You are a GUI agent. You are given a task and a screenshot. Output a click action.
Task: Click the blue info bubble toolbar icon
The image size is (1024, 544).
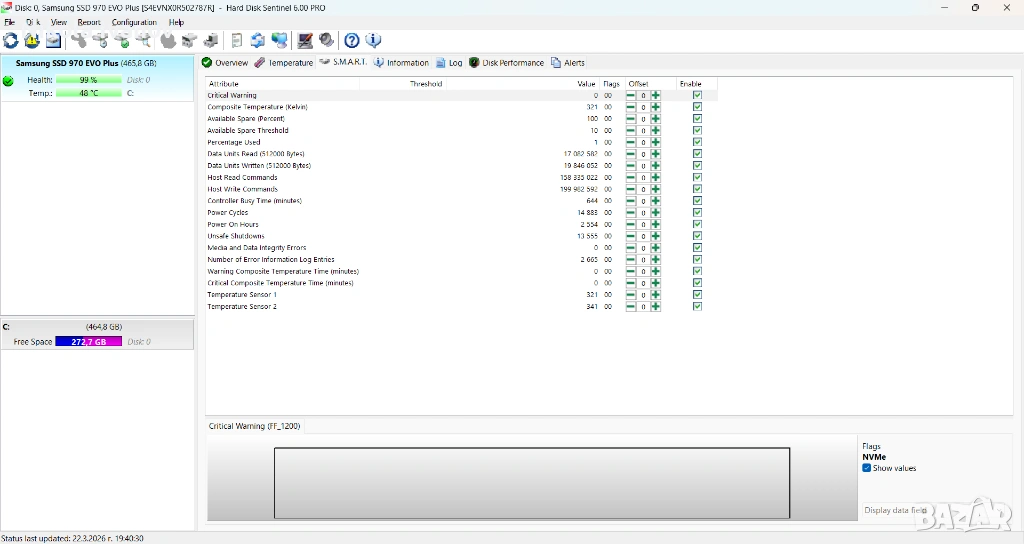(x=373, y=41)
